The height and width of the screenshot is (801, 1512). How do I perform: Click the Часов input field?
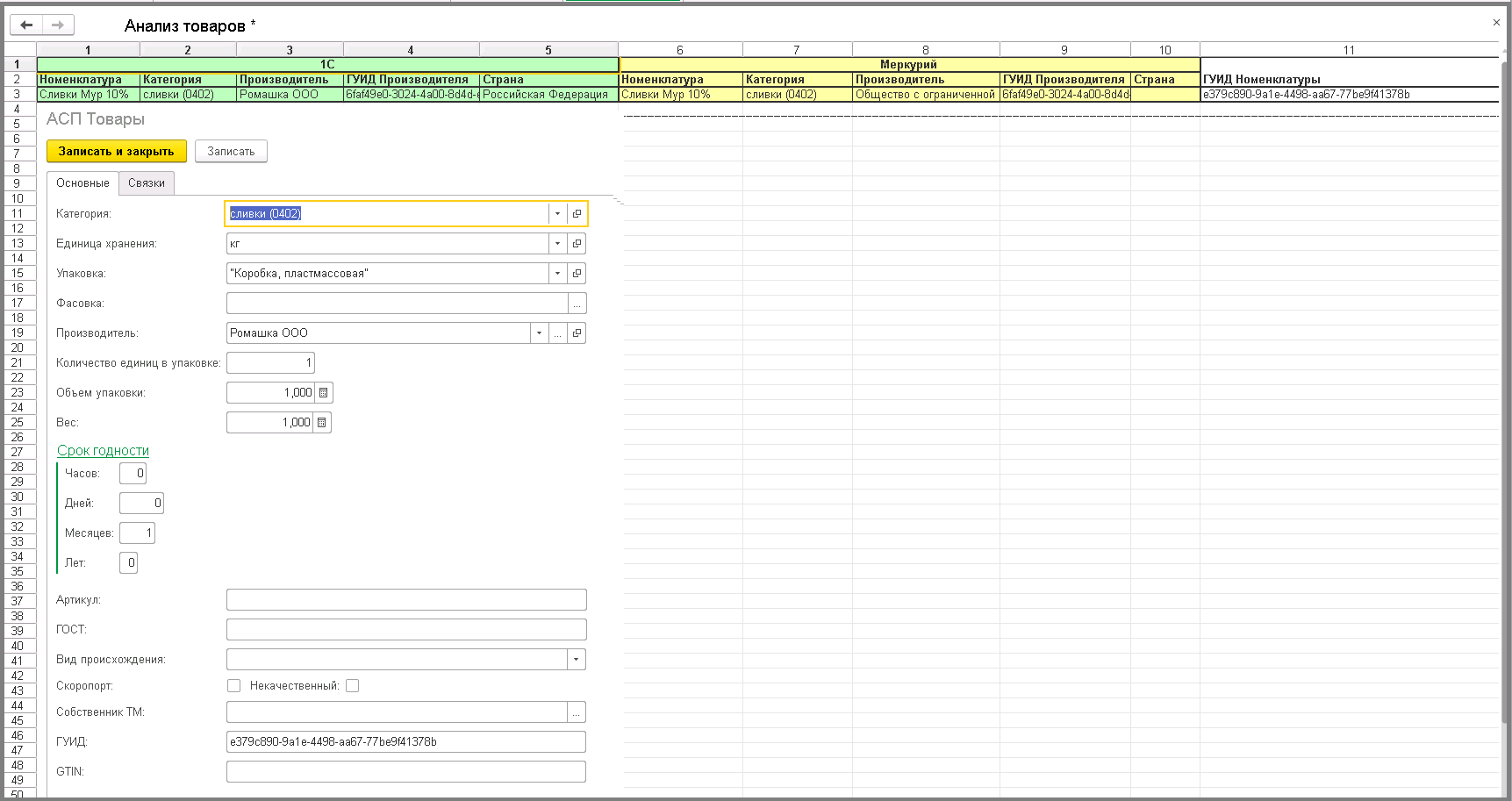tap(132, 473)
